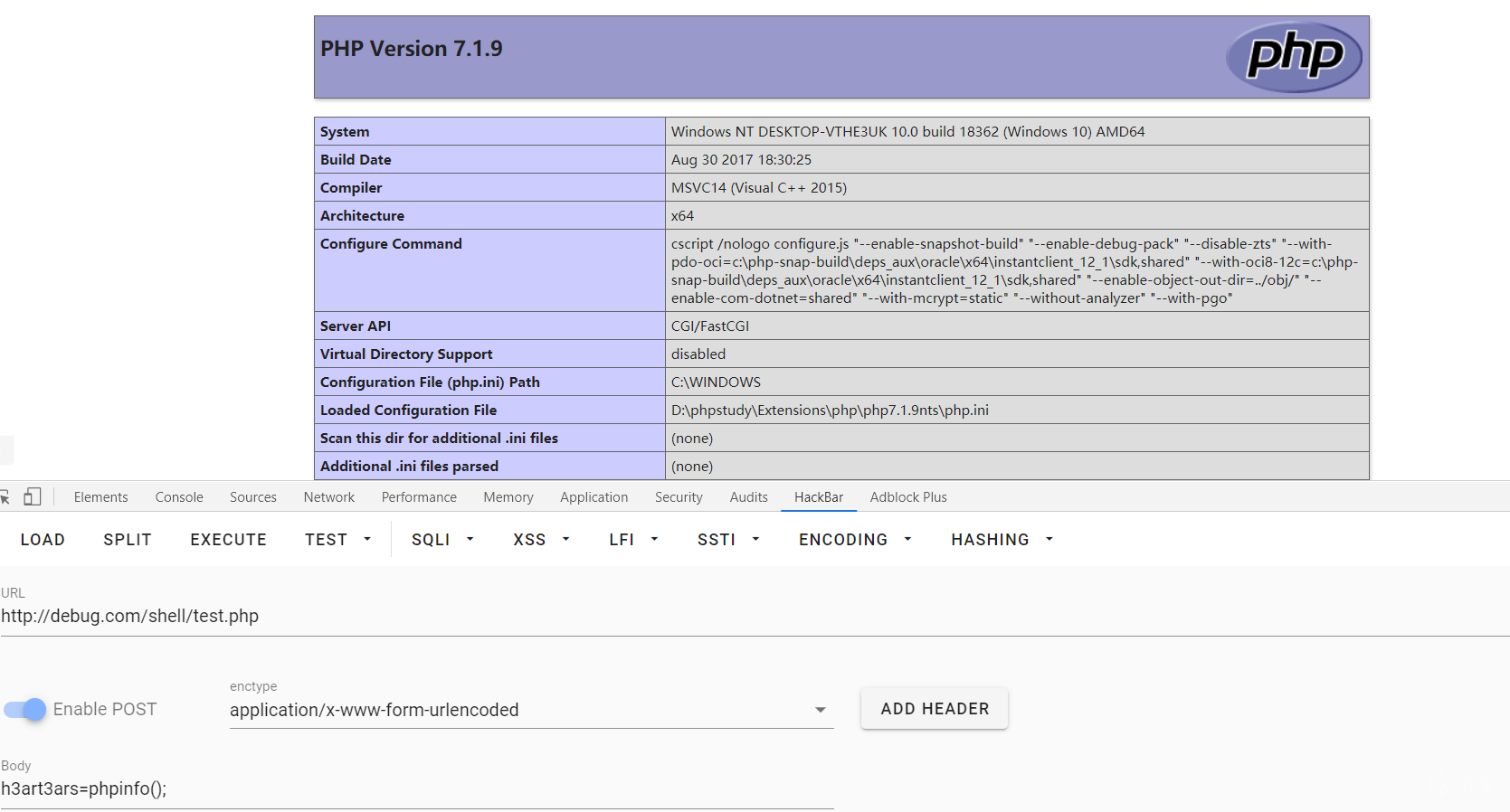Click the C:\WINDOWS path value
Screen dimensions: 1510x812
716,382
